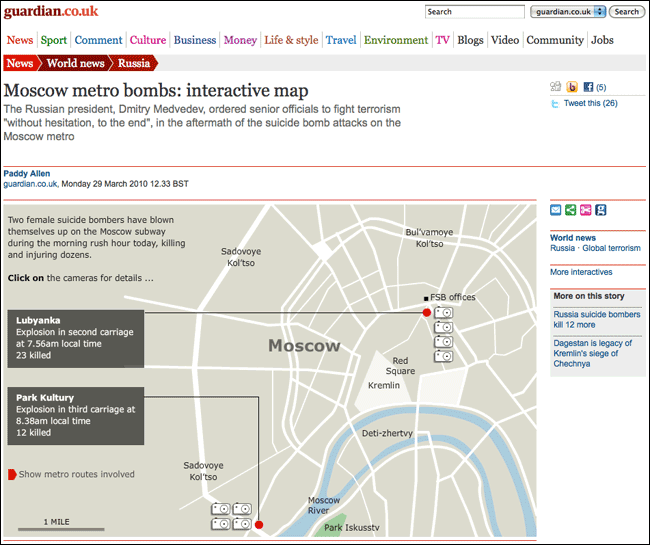The width and height of the screenshot is (650, 545).
Task: Click the Russia breadcrumb
Action: [x=134, y=63]
